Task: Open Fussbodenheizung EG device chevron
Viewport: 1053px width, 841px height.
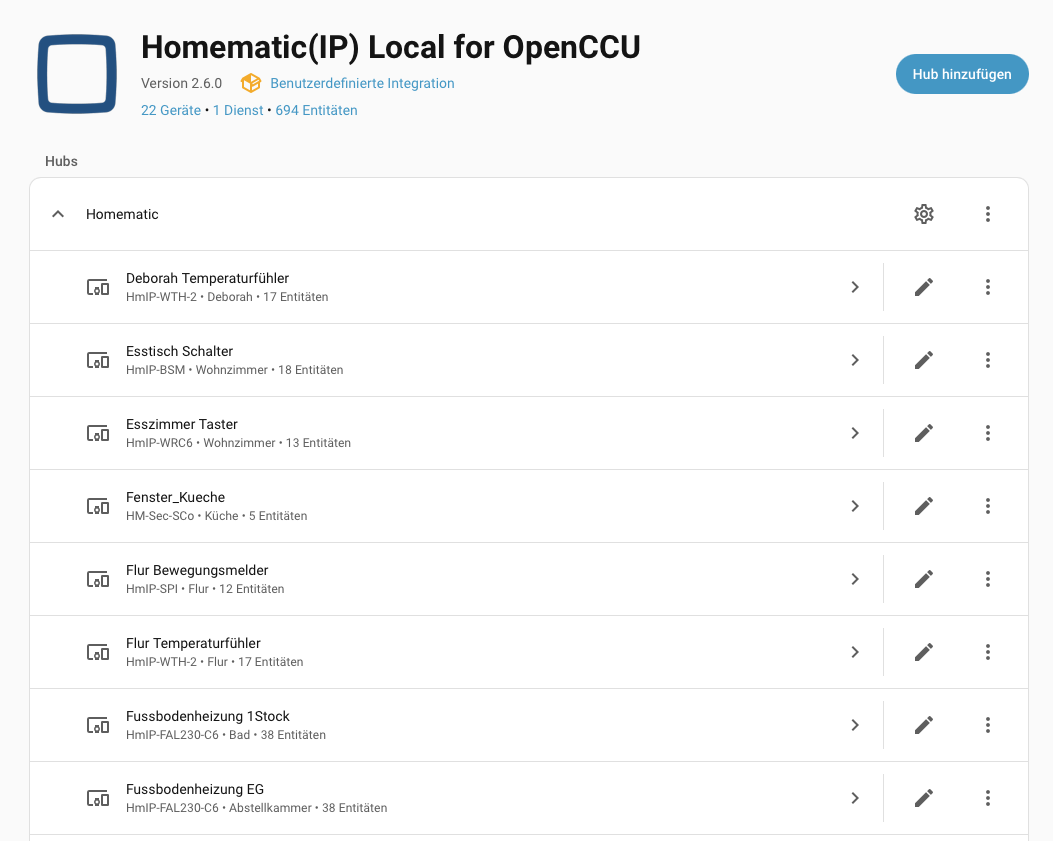Action: pyautogui.click(x=855, y=798)
